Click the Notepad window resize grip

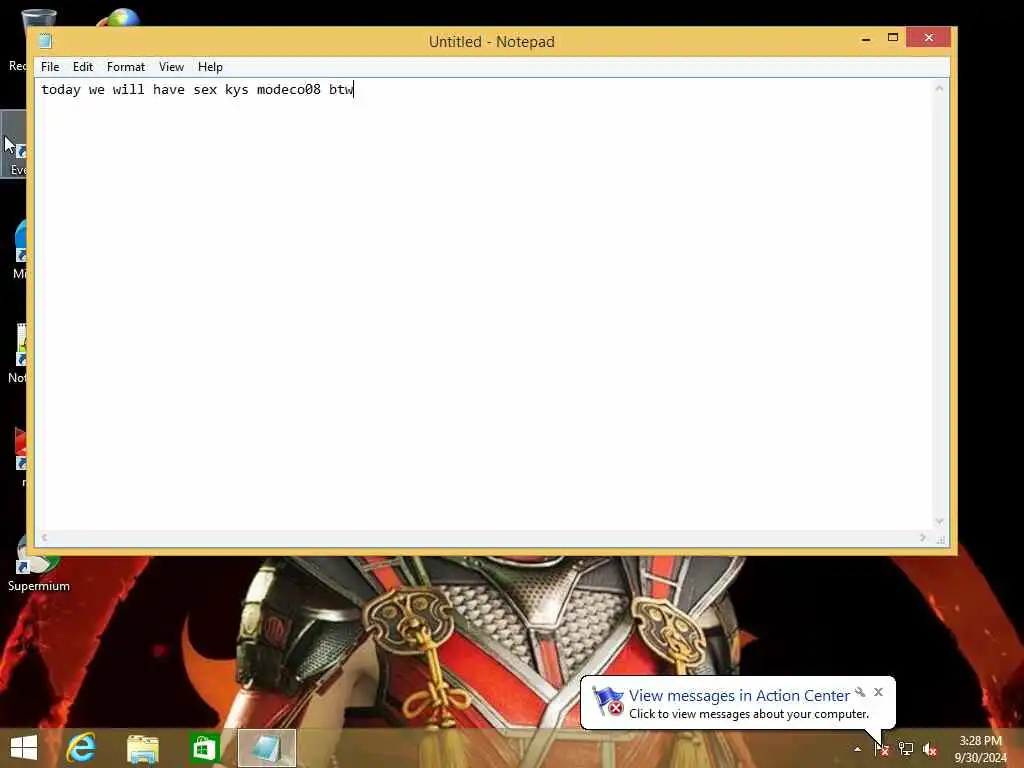pos(941,539)
